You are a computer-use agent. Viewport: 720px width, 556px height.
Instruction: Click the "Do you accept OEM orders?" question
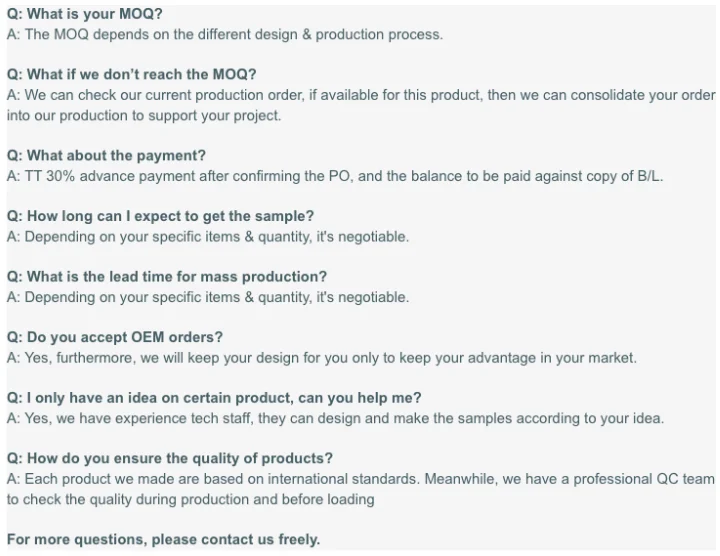(115, 337)
